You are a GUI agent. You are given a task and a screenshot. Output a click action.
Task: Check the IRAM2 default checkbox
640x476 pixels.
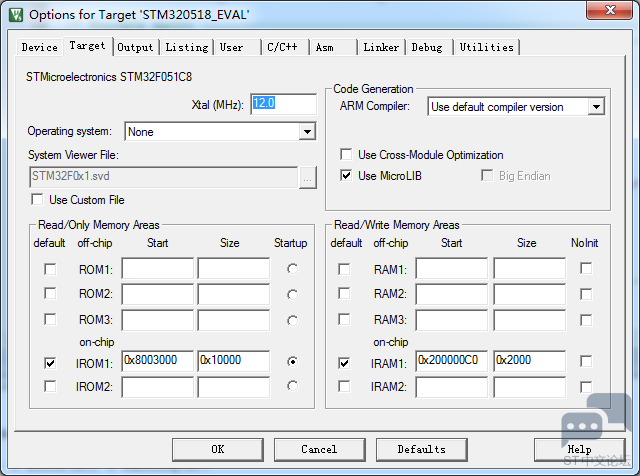pyautogui.click(x=344, y=386)
